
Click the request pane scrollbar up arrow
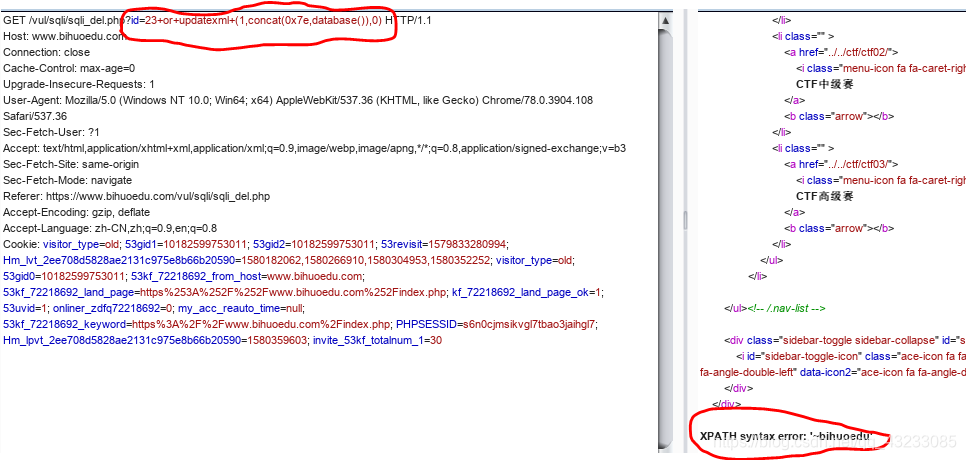pos(665,20)
